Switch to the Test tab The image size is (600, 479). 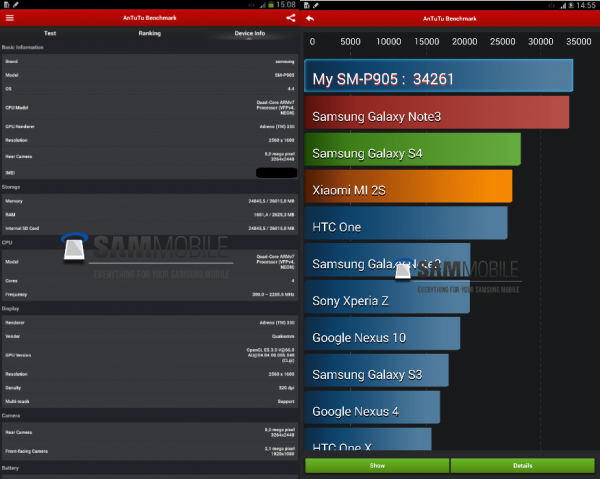click(50, 33)
